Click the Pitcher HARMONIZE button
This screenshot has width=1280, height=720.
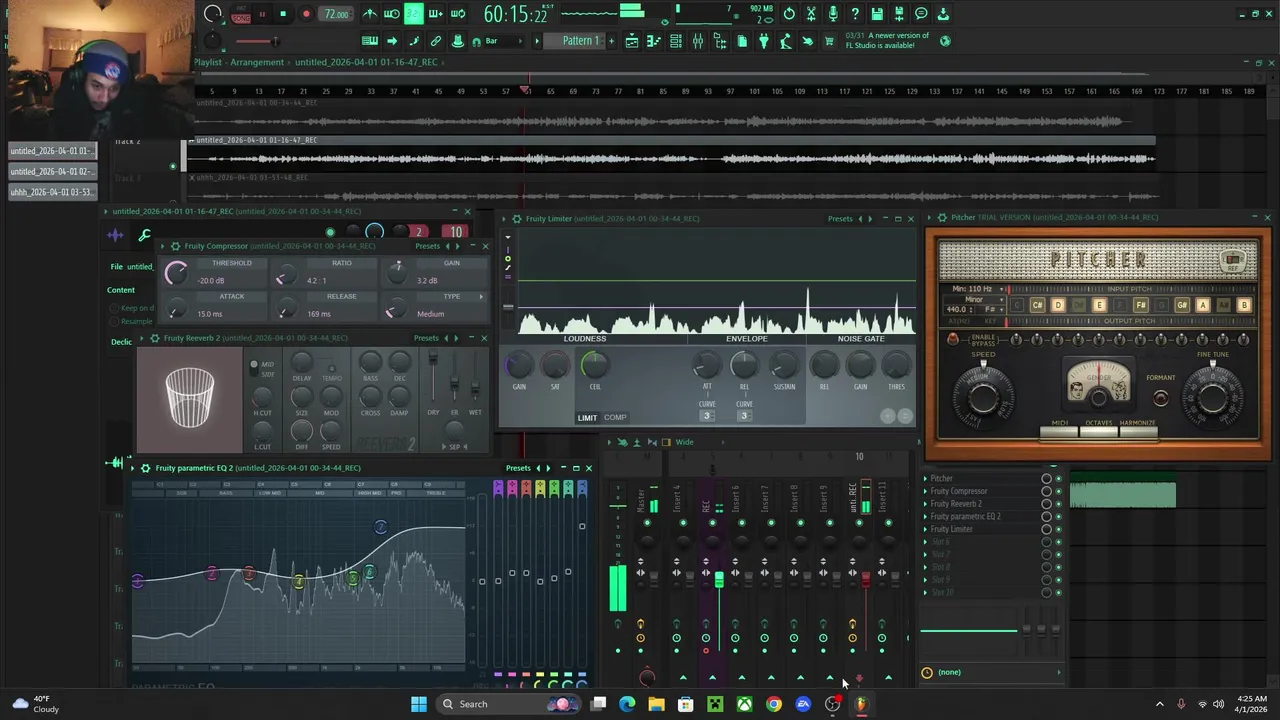[1137, 432]
